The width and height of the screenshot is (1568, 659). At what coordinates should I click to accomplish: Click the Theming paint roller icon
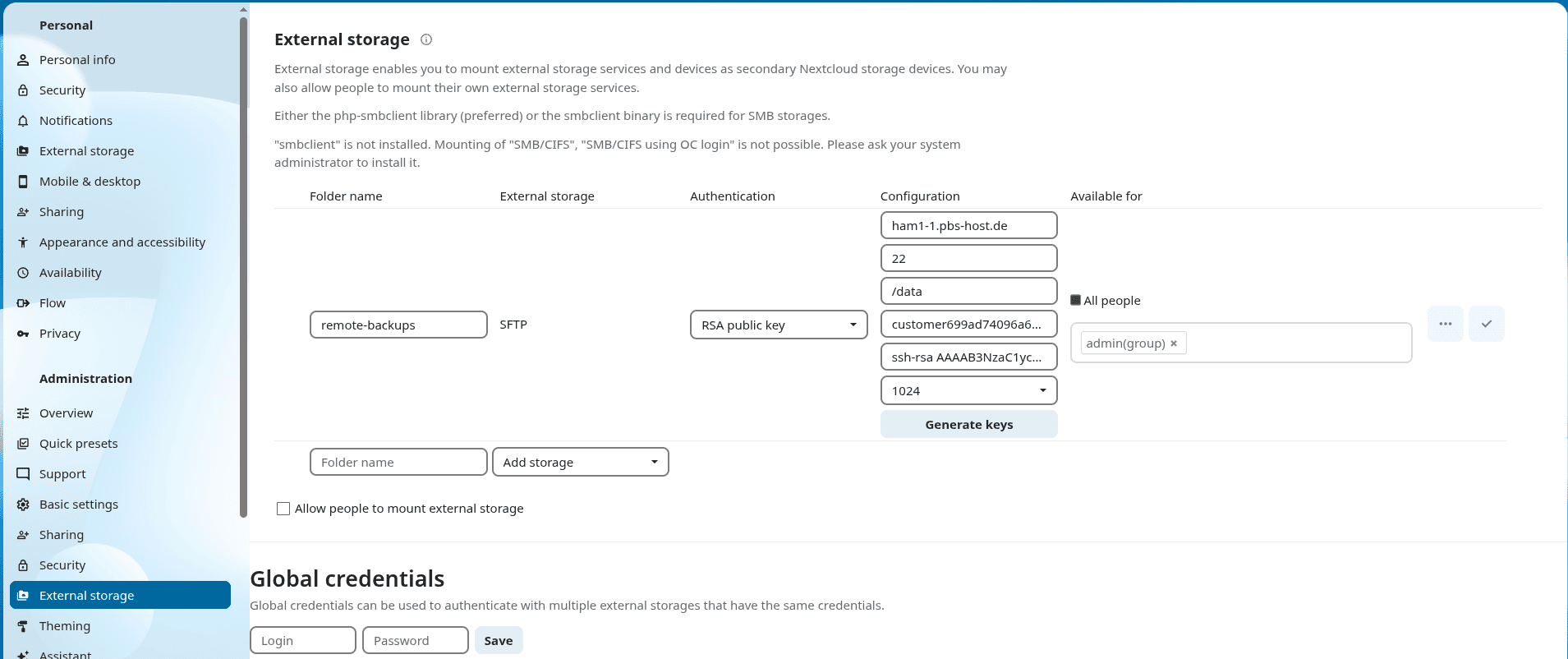click(23, 626)
